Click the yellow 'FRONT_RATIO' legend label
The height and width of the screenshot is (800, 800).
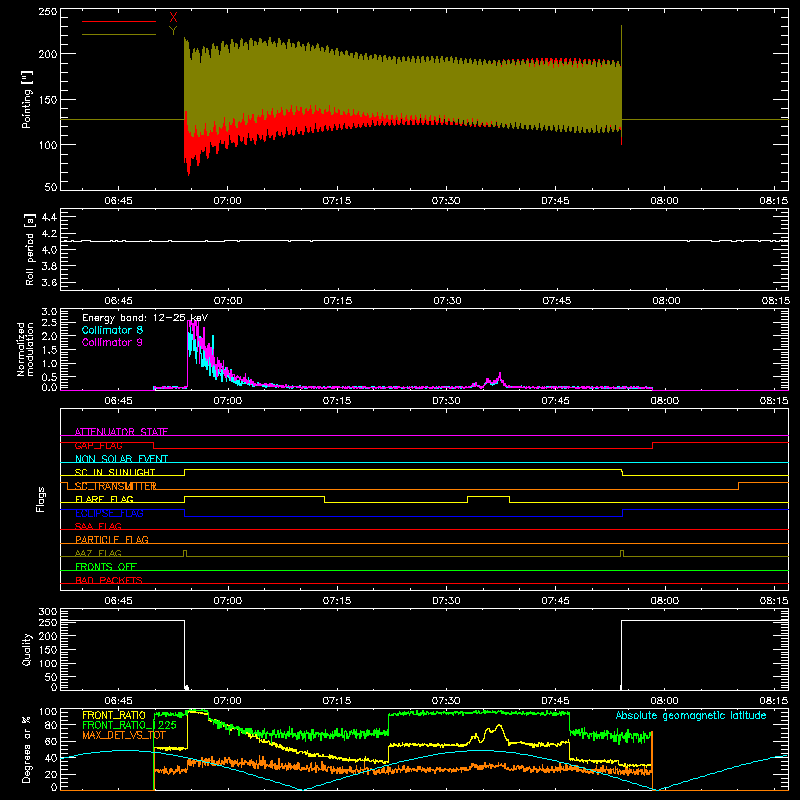tap(114, 715)
